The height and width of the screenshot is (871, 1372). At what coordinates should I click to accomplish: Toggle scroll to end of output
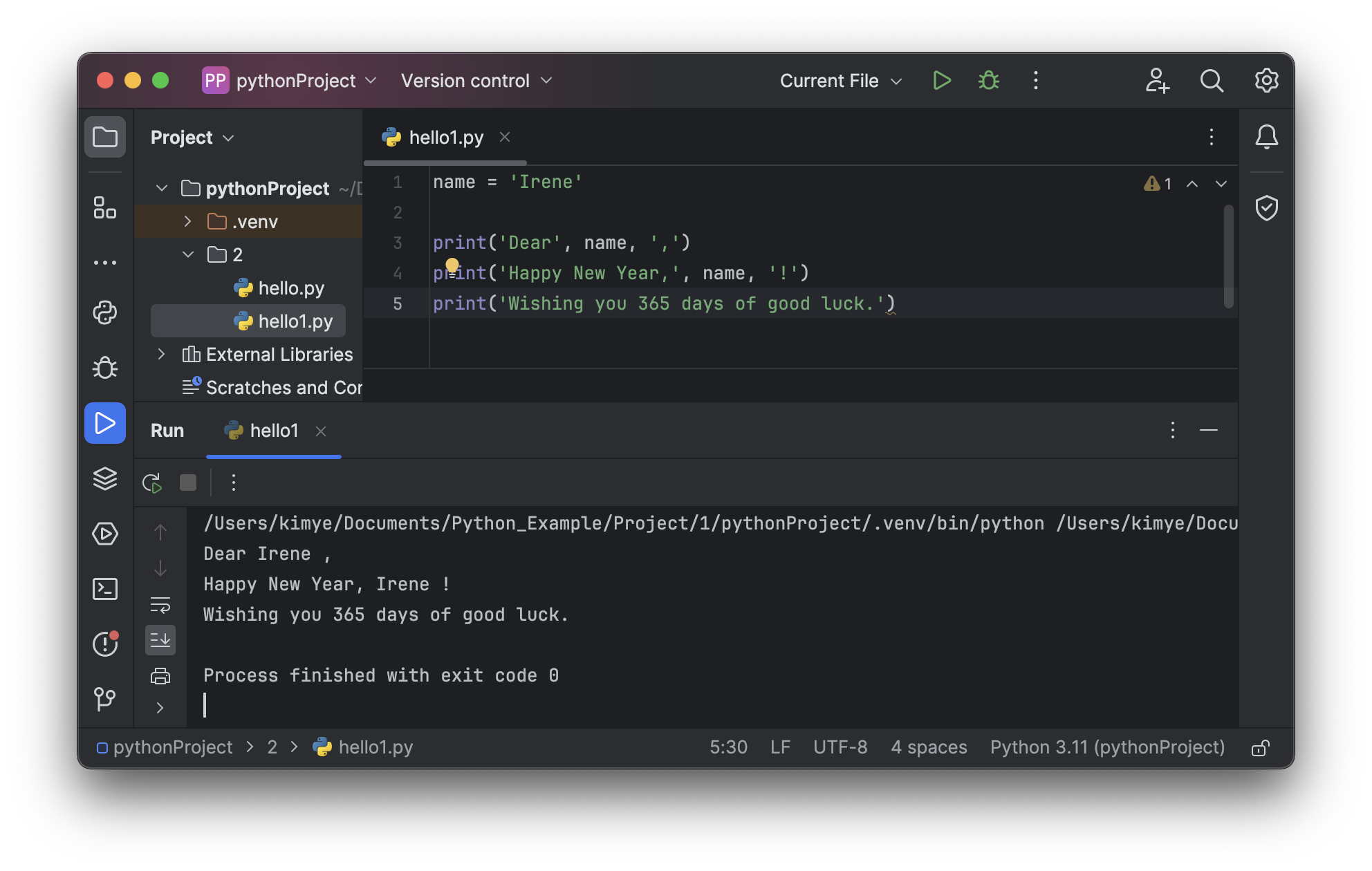coord(160,640)
